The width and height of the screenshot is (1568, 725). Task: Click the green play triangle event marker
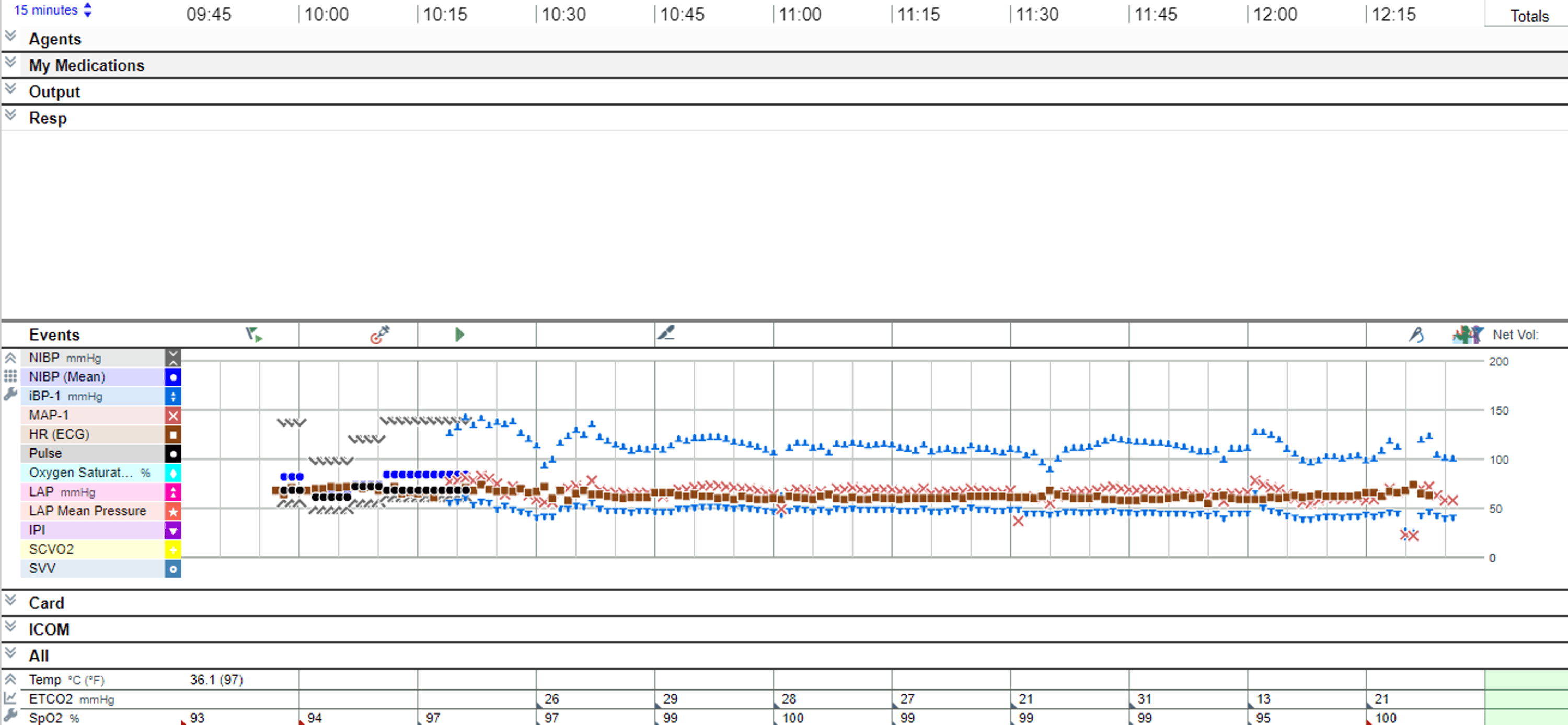[x=459, y=334]
